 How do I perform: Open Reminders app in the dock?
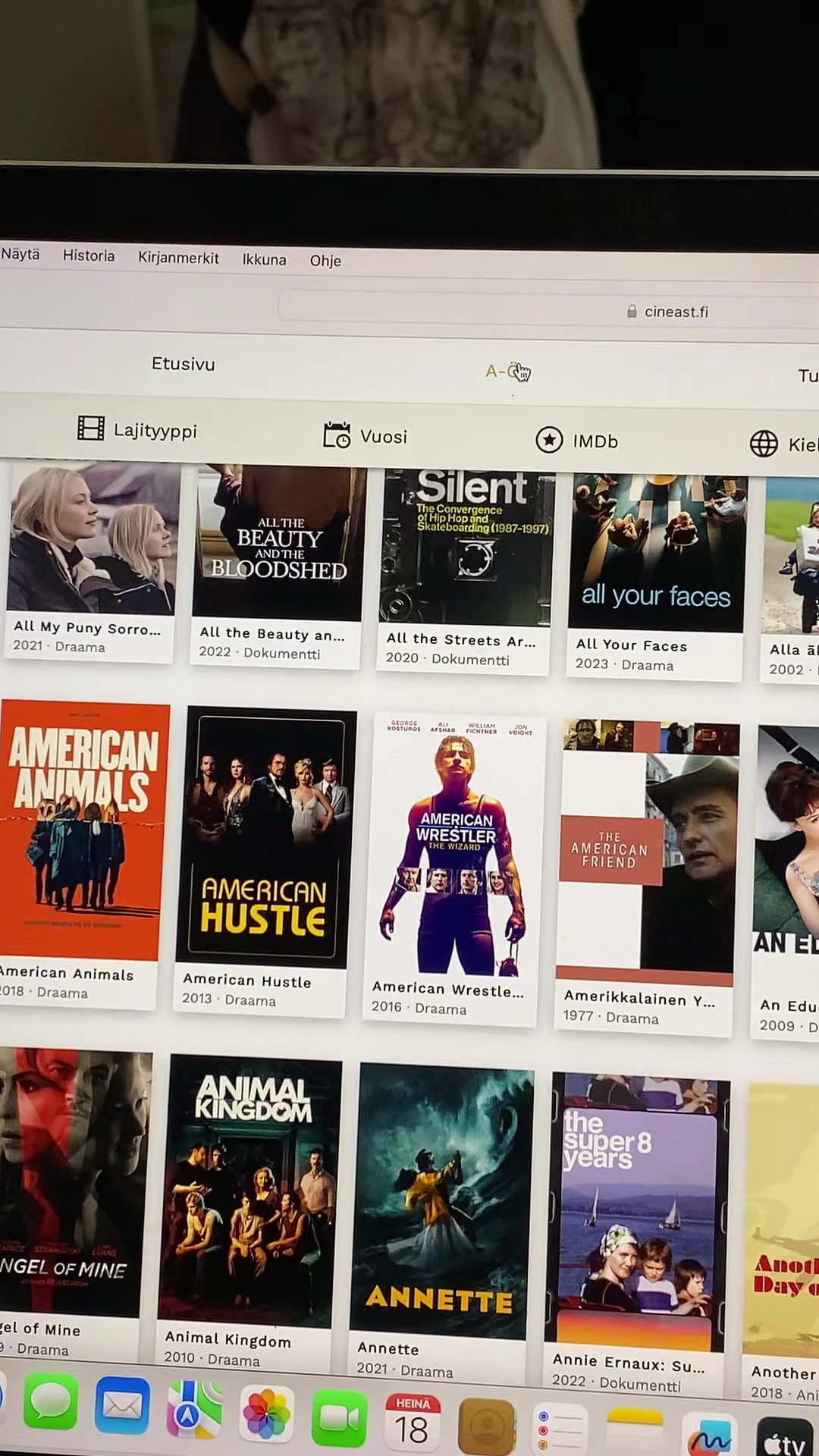point(560,1429)
